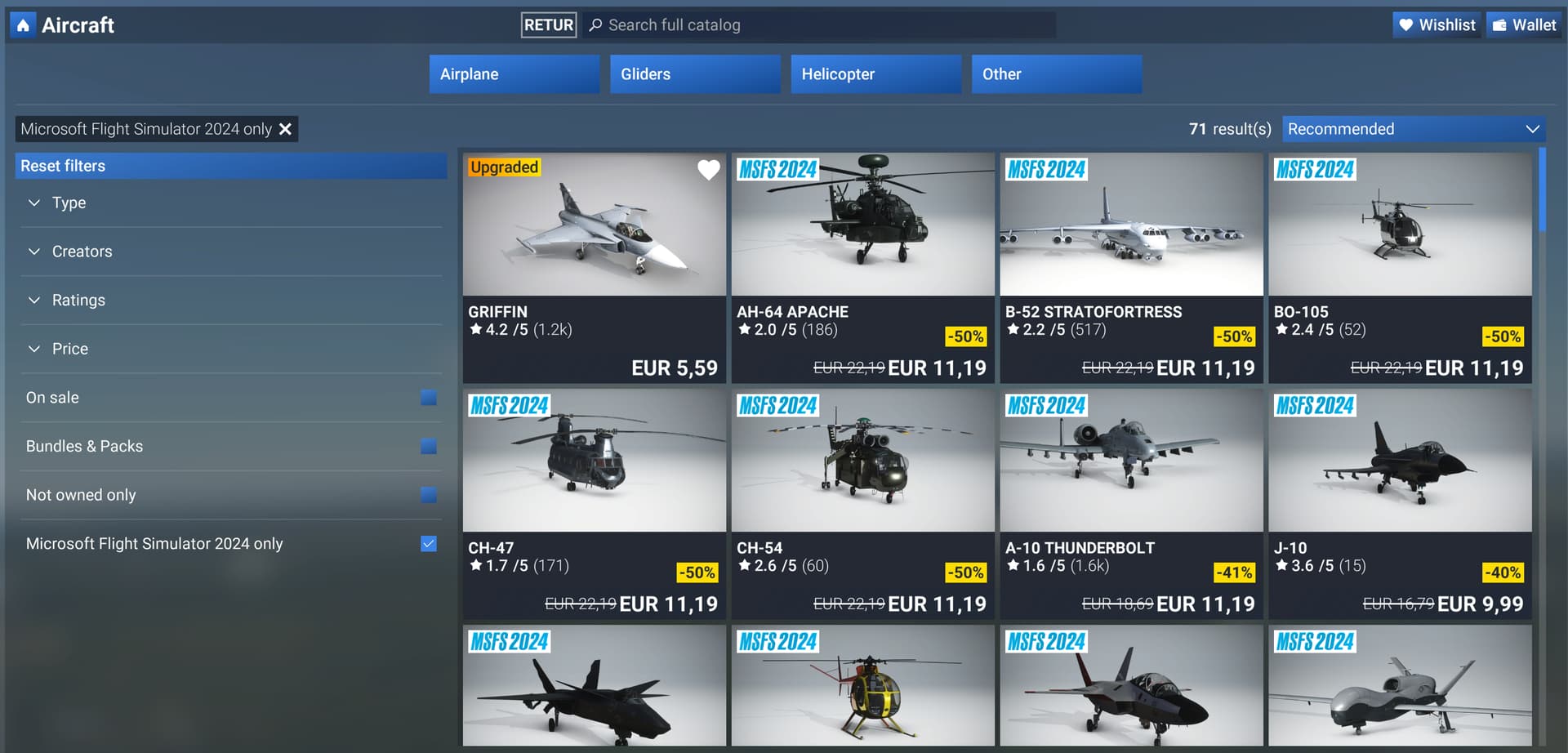Viewport: 1568px width, 753px height.
Task: Open the A-10 Thunderbolt aircraft thumbnail
Action: tap(1131, 461)
